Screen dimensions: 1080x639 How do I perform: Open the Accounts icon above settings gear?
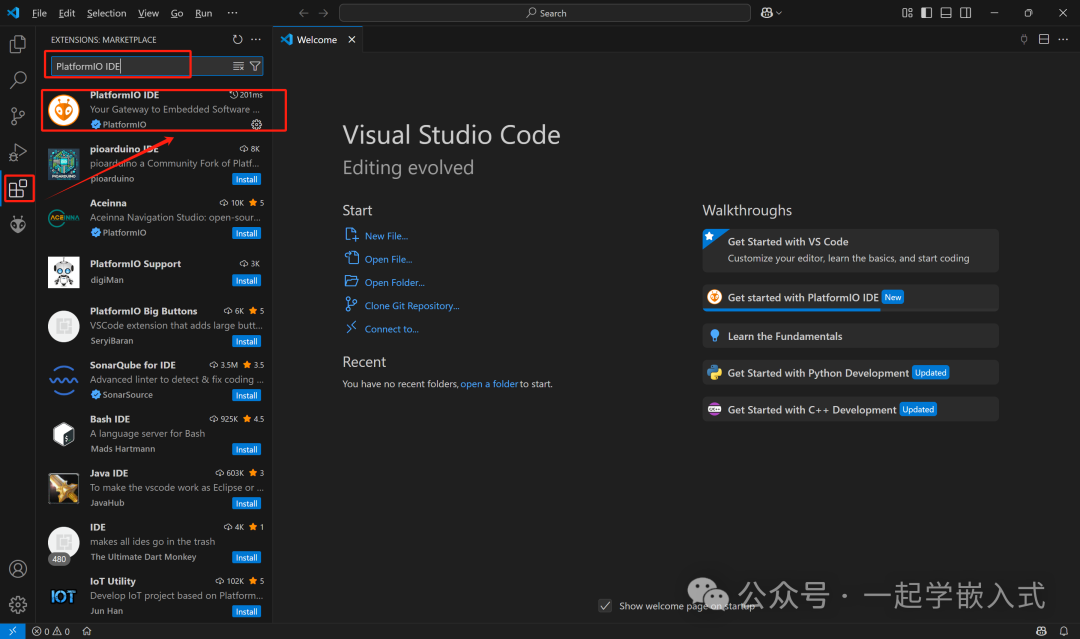pyautogui.click(x=17, y=568)
